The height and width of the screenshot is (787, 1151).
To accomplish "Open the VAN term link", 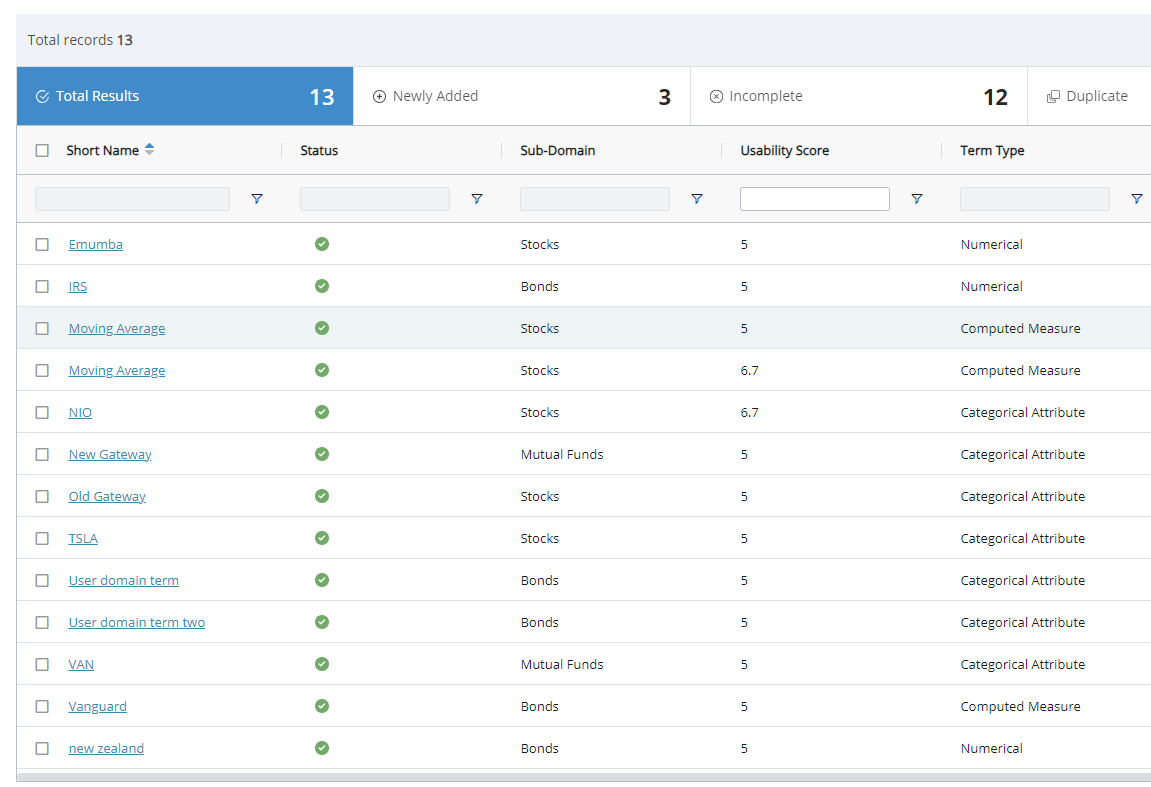I will pos(81,664).
